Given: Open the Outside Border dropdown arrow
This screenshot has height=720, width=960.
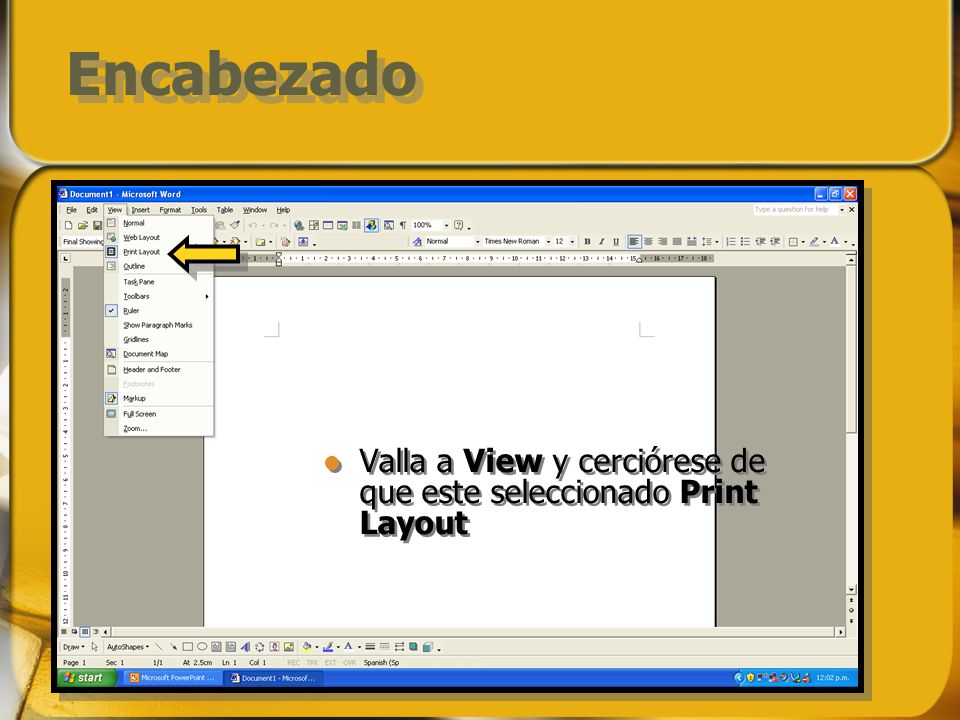Looking at the screenshot, I should [x=803, y=242].
